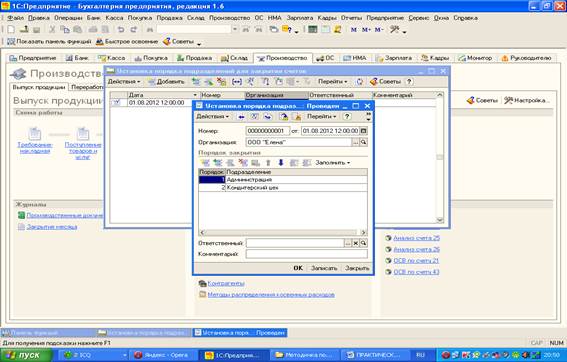Move row down with blue down arrow

pos(281,163)
